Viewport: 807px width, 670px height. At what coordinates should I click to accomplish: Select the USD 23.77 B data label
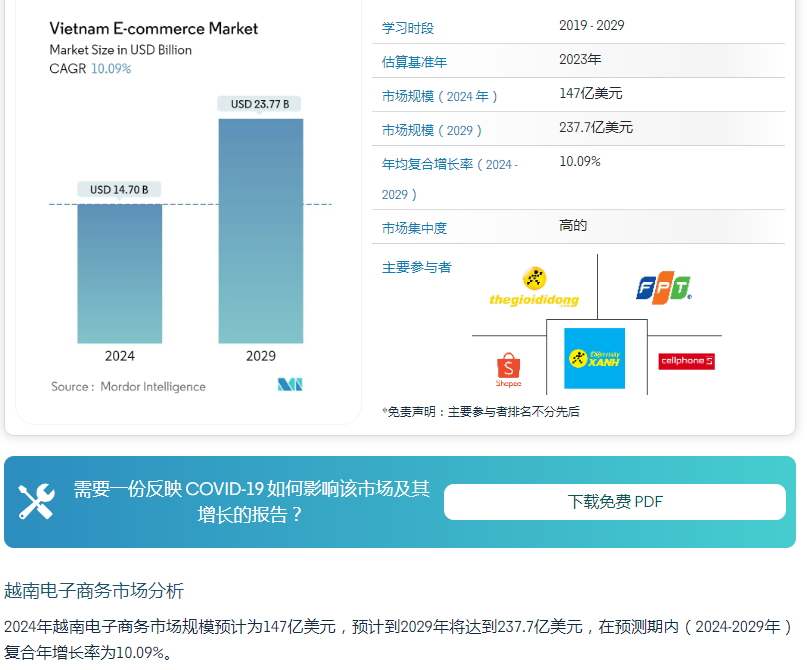[x=260, y=104]
